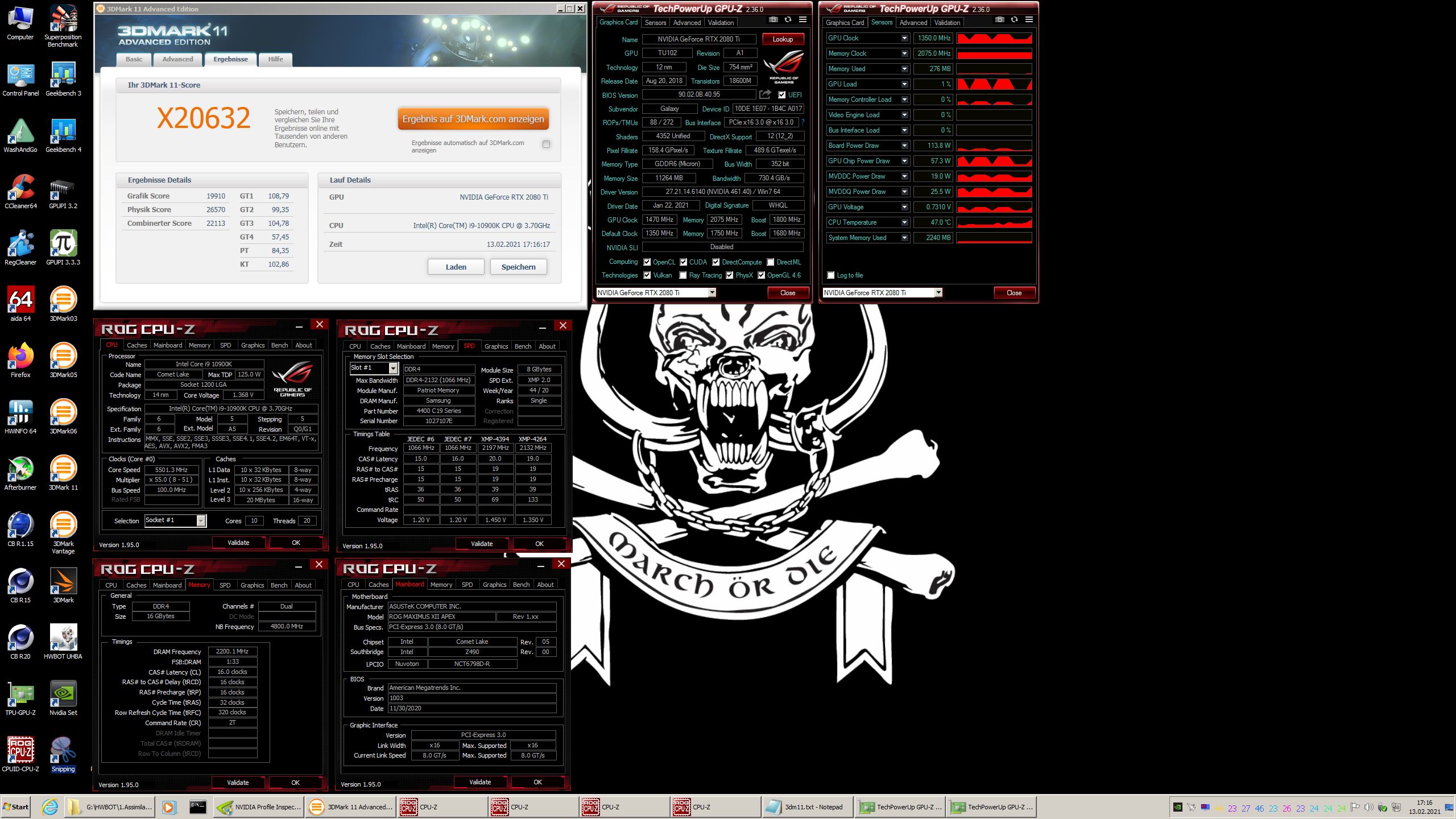Switch to Caches tab in top-left CPU-Z

coord(136,345)
